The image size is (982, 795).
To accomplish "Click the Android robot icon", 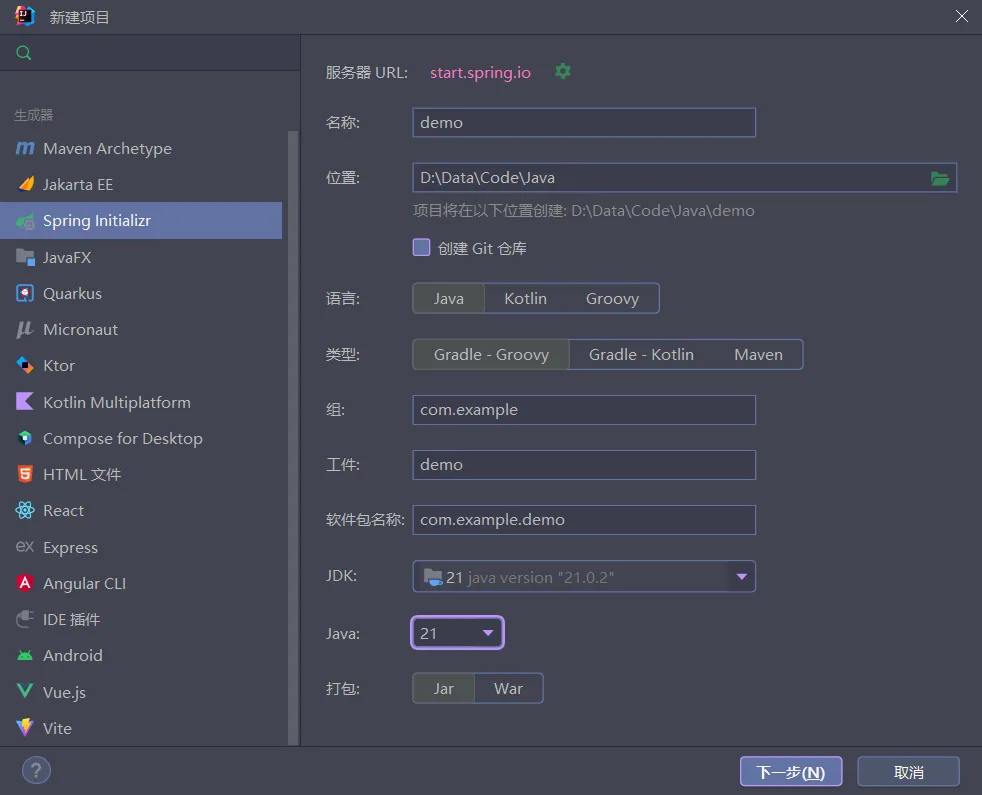I will pyautogui.click(x=25, y=655).
